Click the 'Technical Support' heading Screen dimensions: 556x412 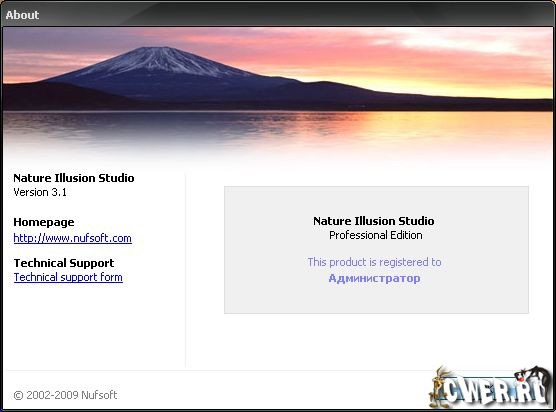pos(64,263)
